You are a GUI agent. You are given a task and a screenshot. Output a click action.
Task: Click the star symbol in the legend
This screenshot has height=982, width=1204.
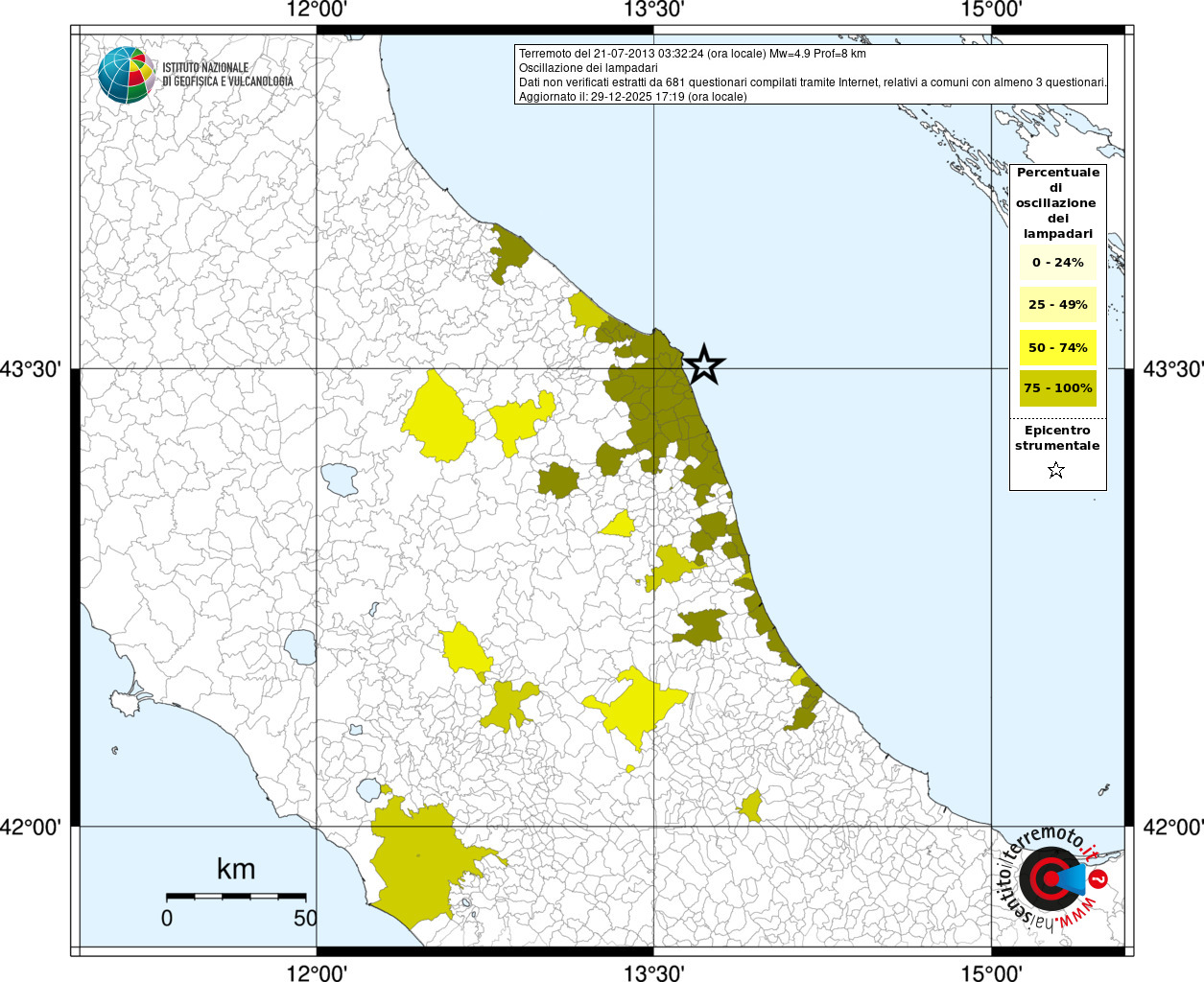1056,470
